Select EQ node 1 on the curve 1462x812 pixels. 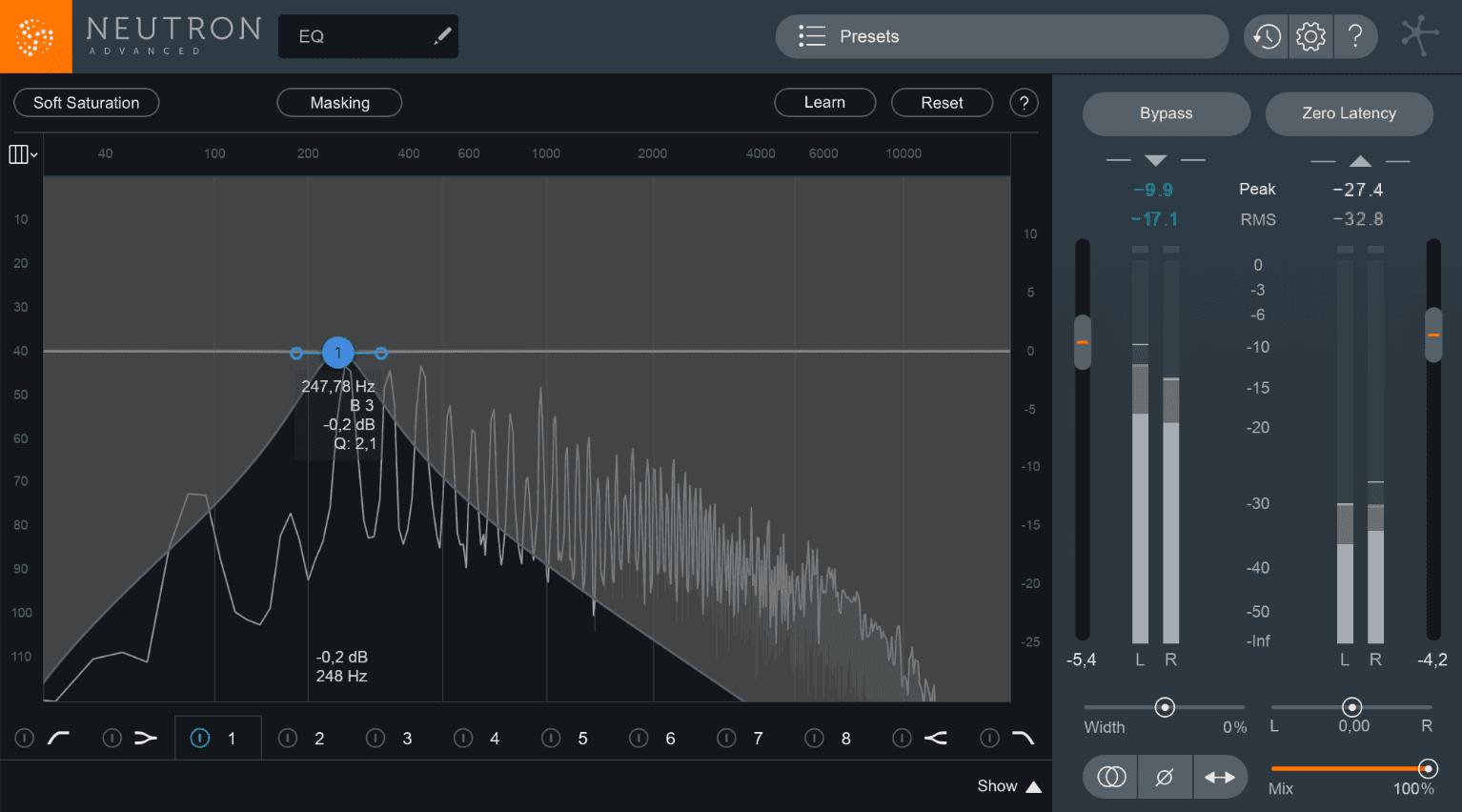(x=337, y=353)
